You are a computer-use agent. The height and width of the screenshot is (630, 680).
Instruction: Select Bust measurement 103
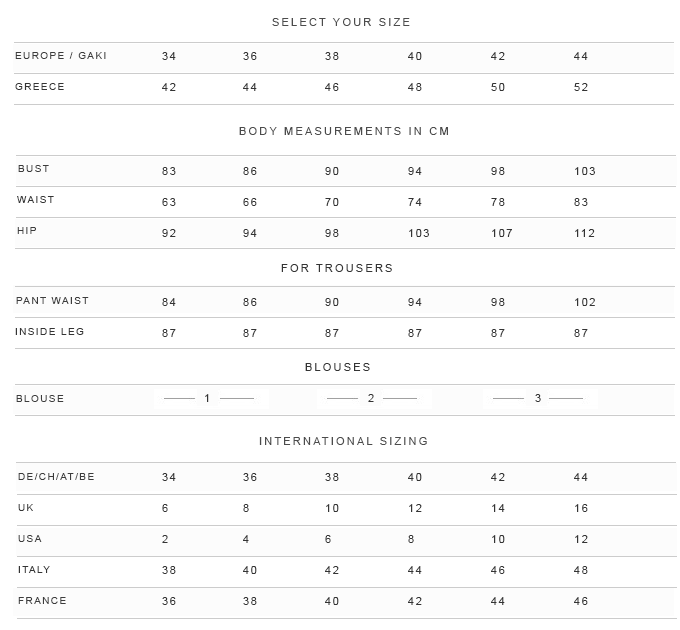pyautogui.click(x=585, y=171)
